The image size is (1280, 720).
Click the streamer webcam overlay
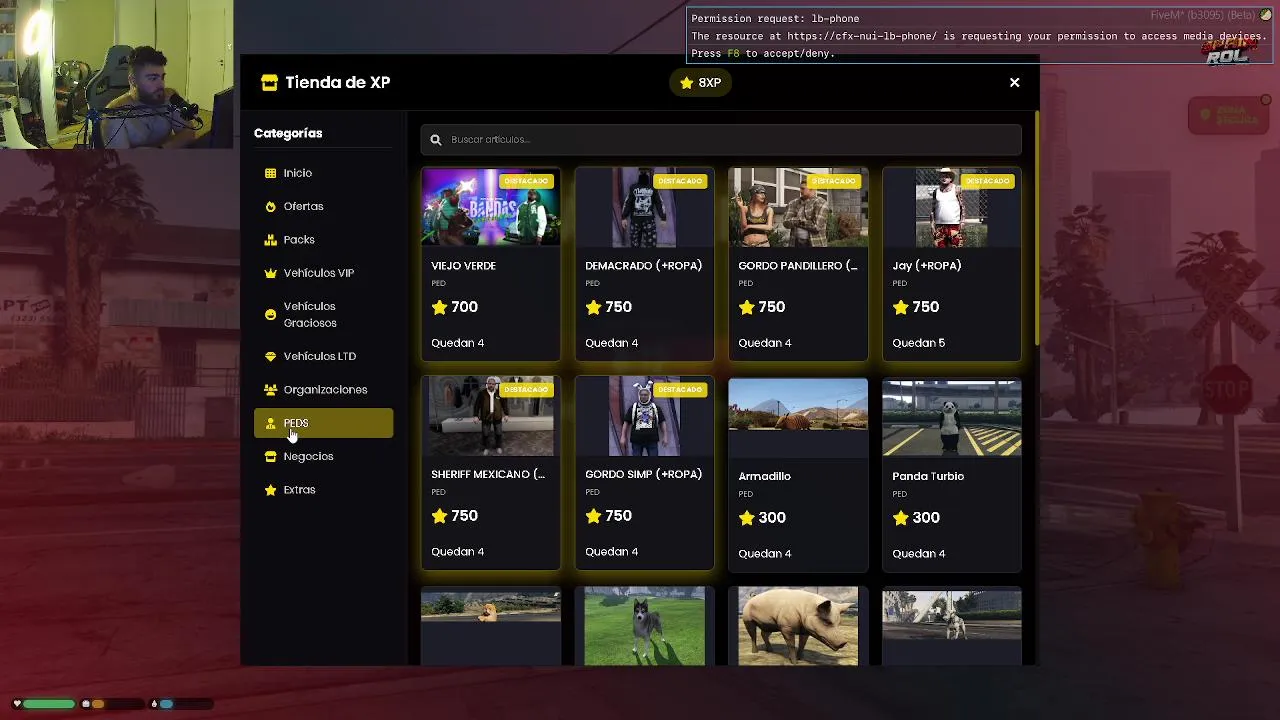tap(116, 74)
